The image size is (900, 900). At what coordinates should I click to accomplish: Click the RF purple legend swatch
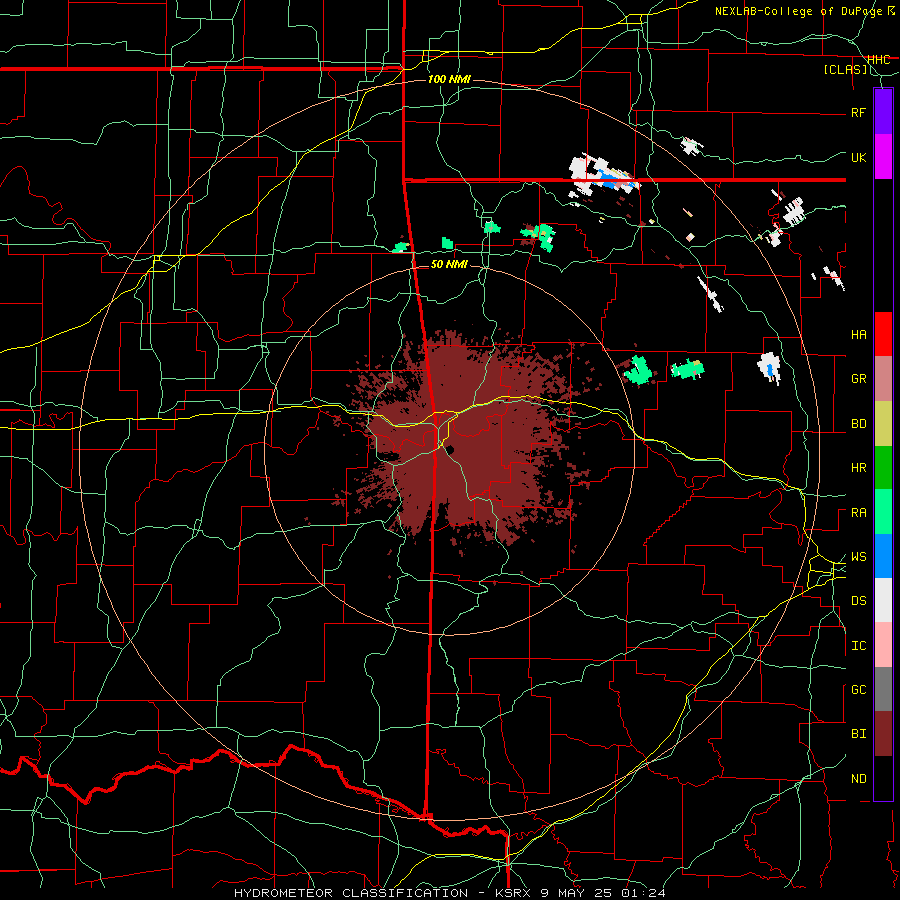(x=883, y=112)
